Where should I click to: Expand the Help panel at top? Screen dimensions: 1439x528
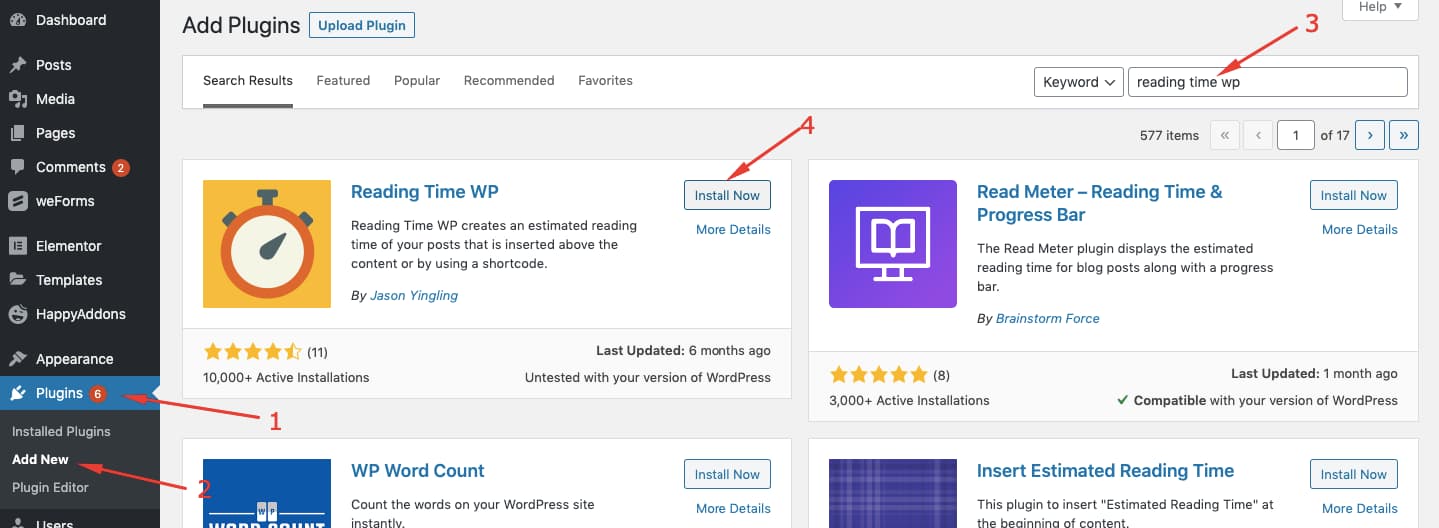point(1380,7)
